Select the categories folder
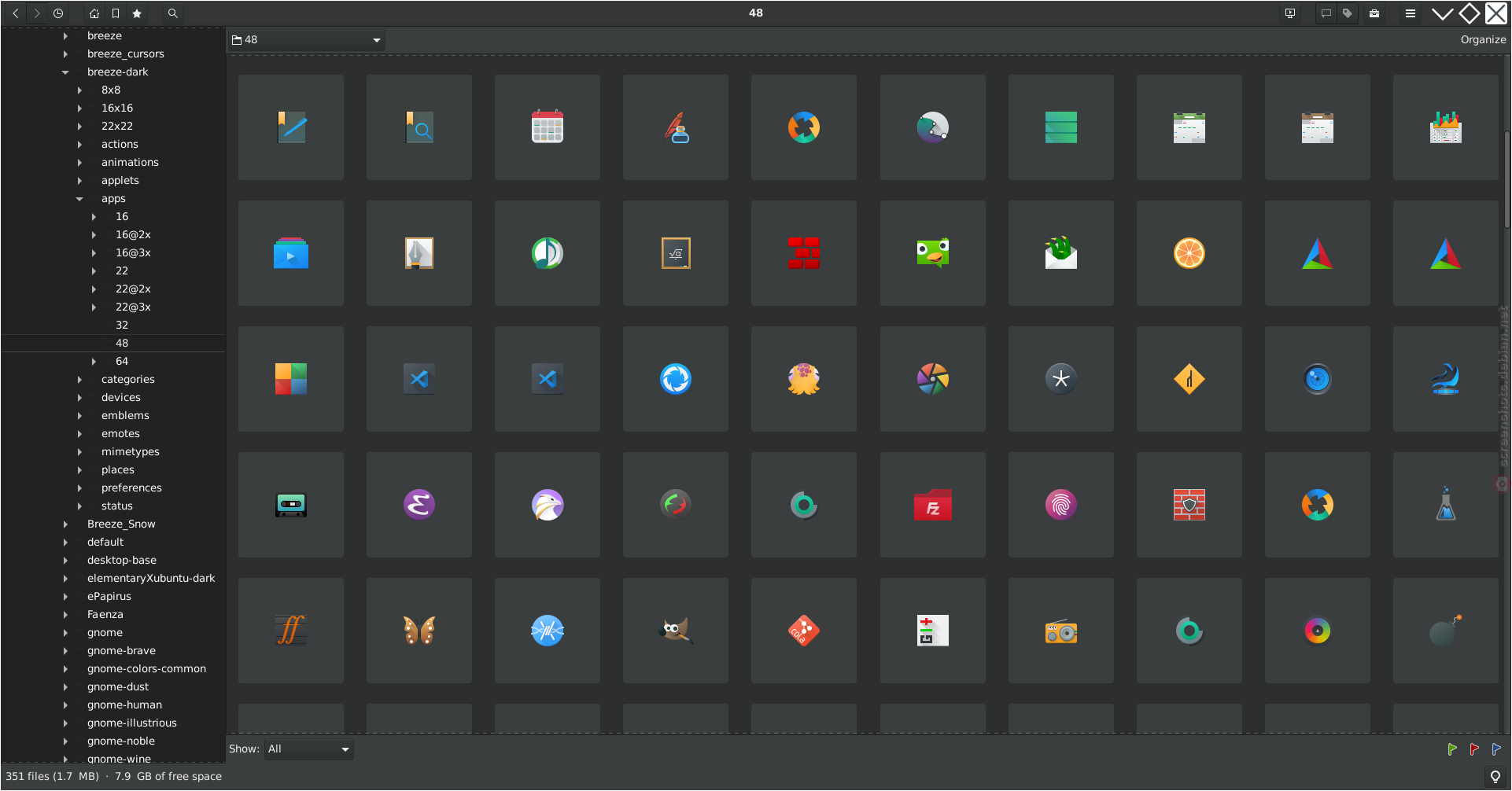 [128, 379]
